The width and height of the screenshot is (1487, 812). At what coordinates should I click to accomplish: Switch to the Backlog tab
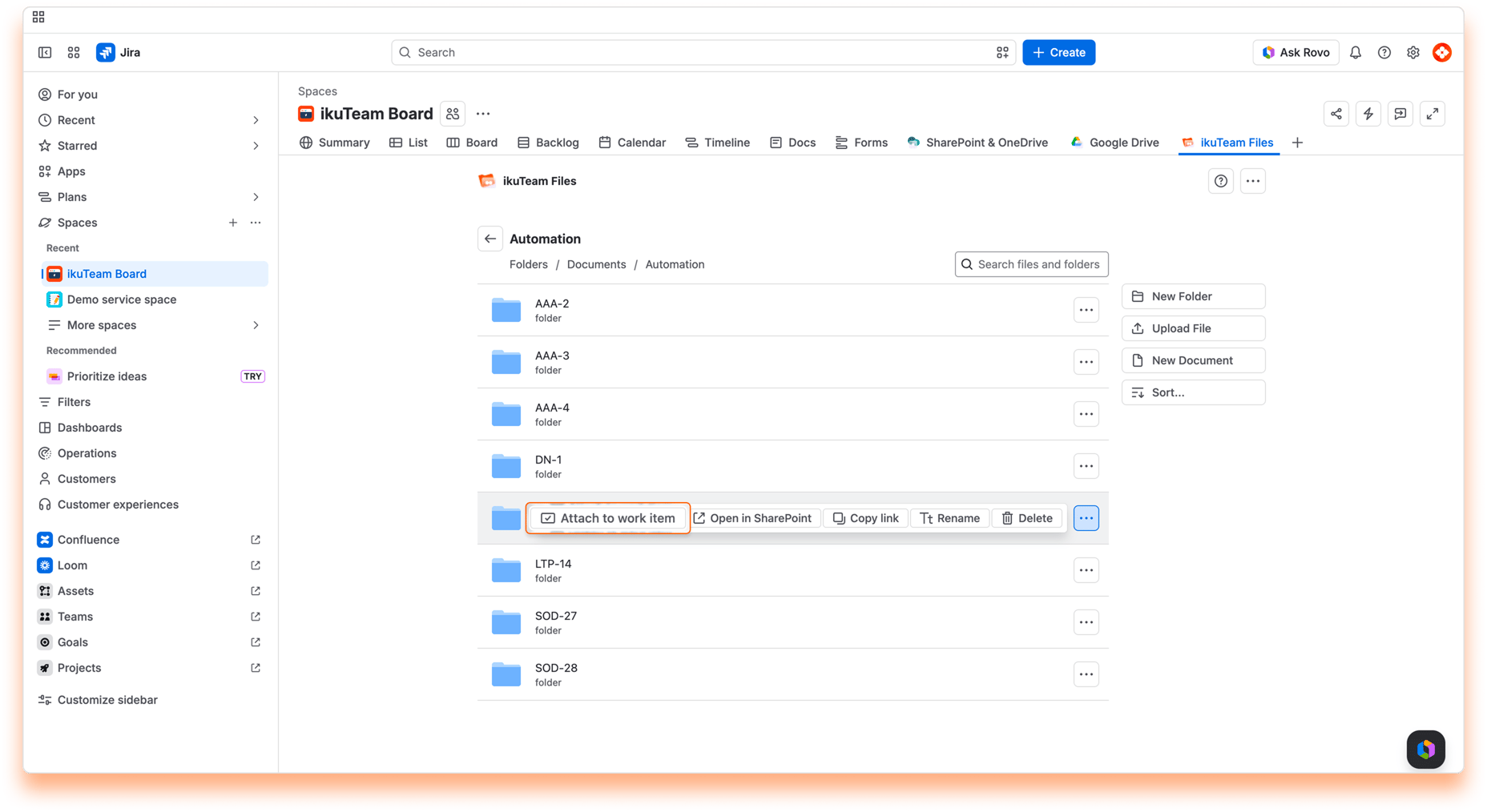pos(548,143)
